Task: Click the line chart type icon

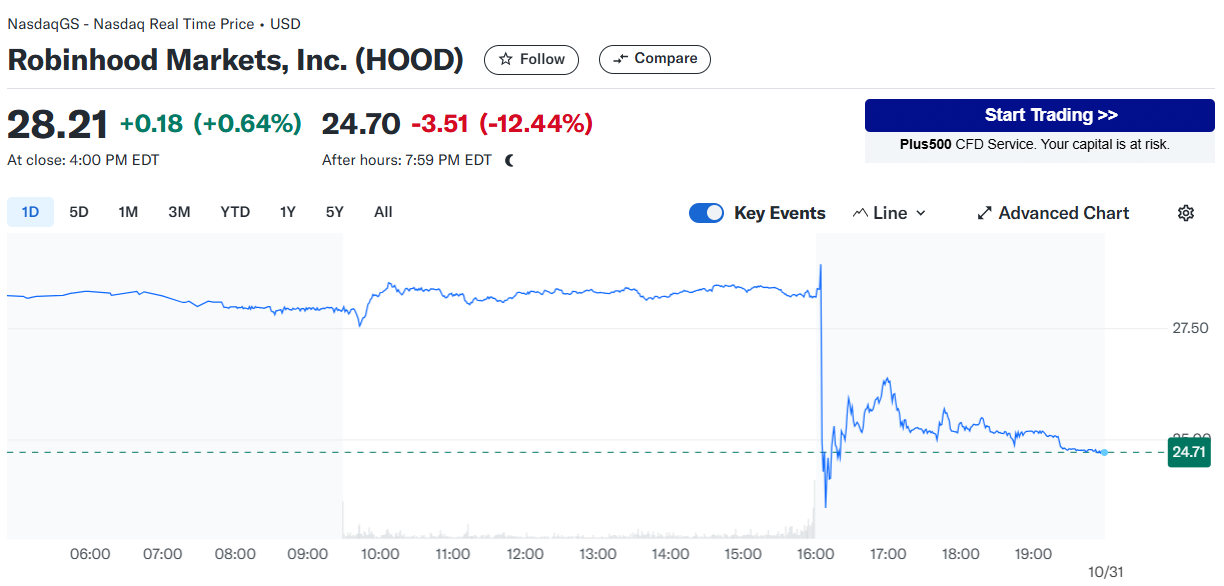Action: coord(860,213)
